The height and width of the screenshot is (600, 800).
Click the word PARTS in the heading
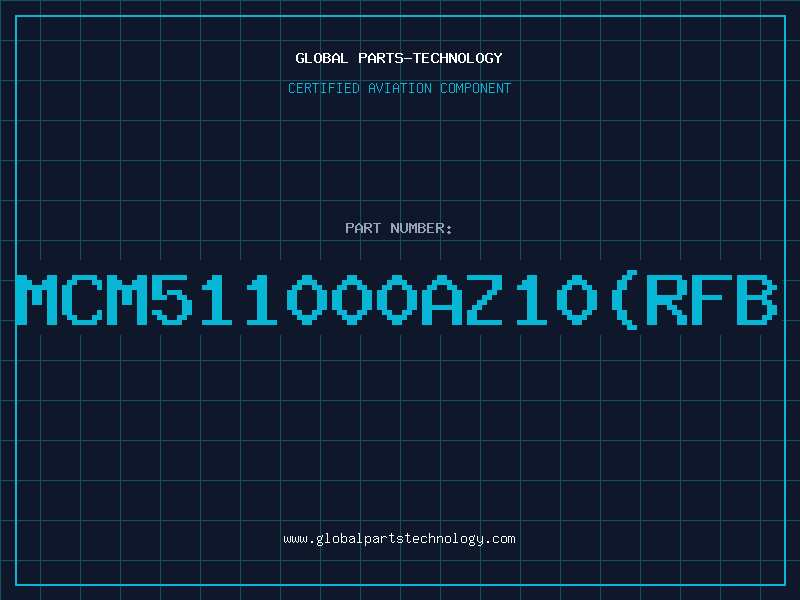pos(381,58)
